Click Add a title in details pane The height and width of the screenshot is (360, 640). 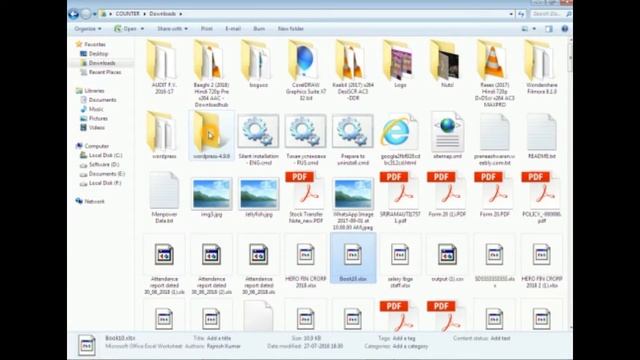coord(219,338)
